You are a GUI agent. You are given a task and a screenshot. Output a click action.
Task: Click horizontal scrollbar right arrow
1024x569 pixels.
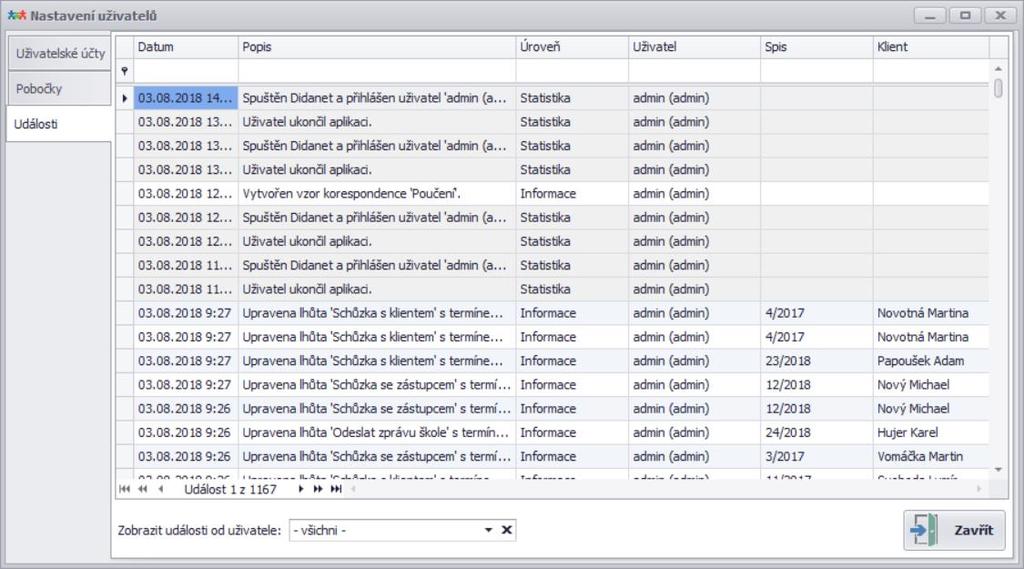coord(979,489)
